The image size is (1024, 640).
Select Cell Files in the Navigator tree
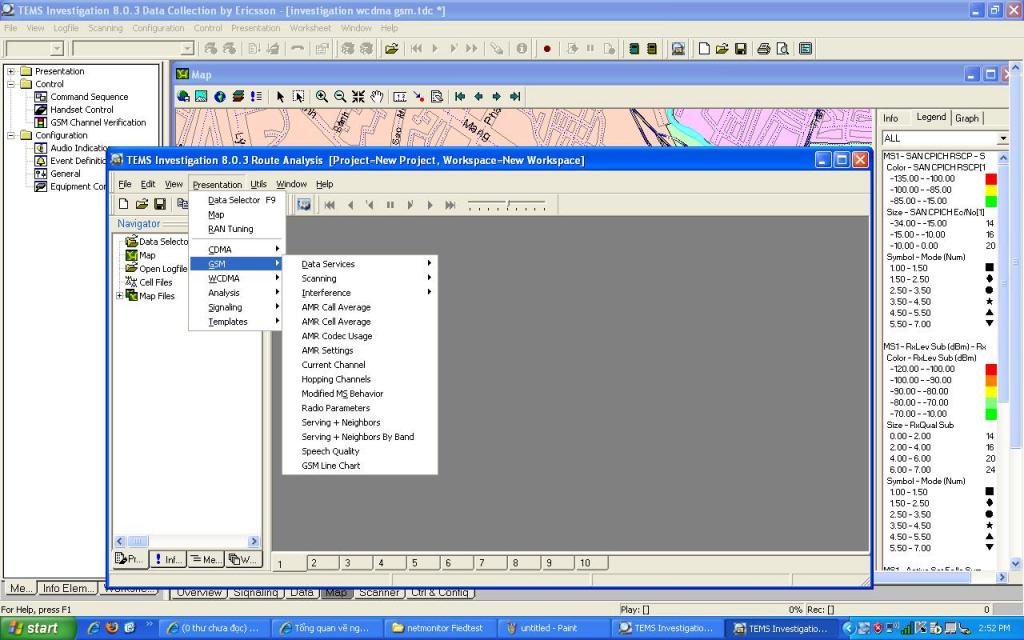point(155,282)
